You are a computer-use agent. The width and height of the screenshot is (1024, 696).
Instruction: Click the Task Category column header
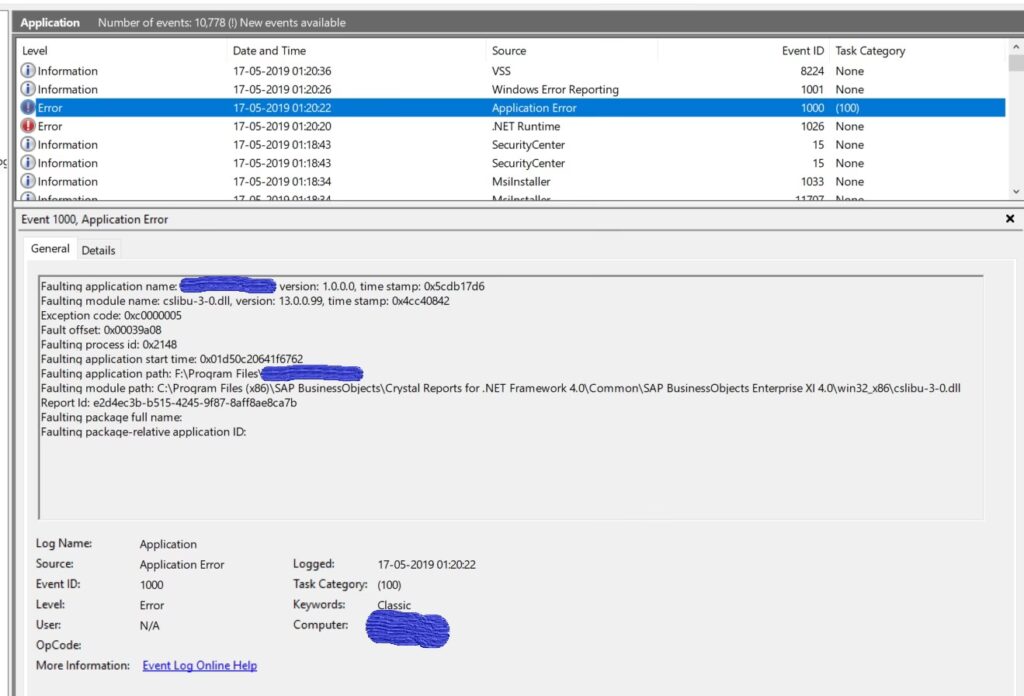[870, 51]
